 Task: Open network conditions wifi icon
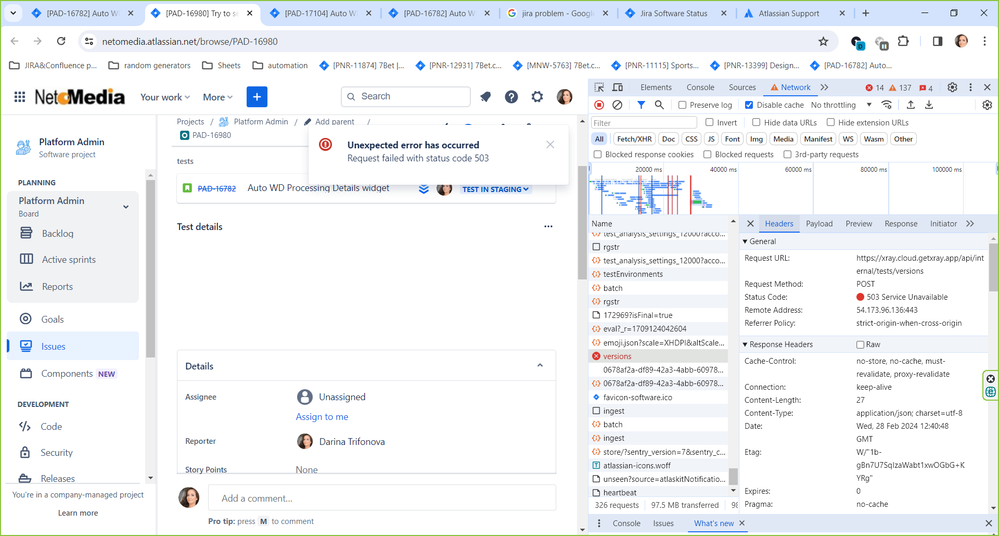pos(887,105)
